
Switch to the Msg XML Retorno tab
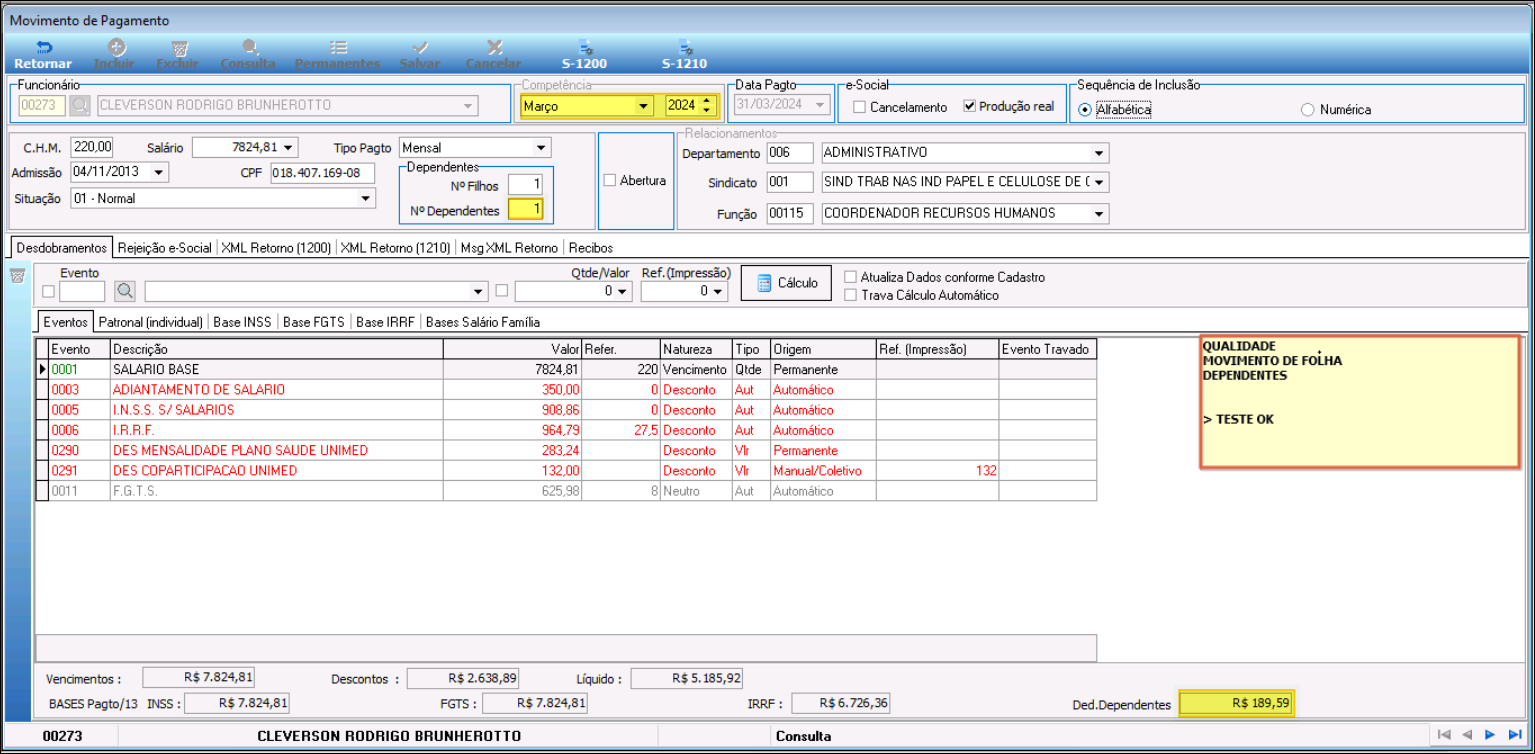tap(508, 247)
